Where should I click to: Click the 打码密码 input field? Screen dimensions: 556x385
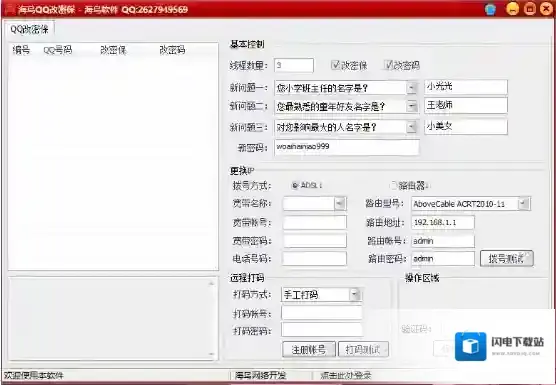point(322,330)
